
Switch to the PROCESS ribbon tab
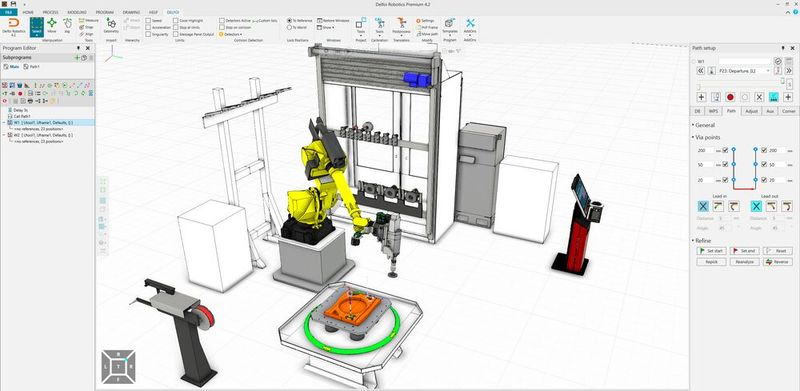click(51, 12)
